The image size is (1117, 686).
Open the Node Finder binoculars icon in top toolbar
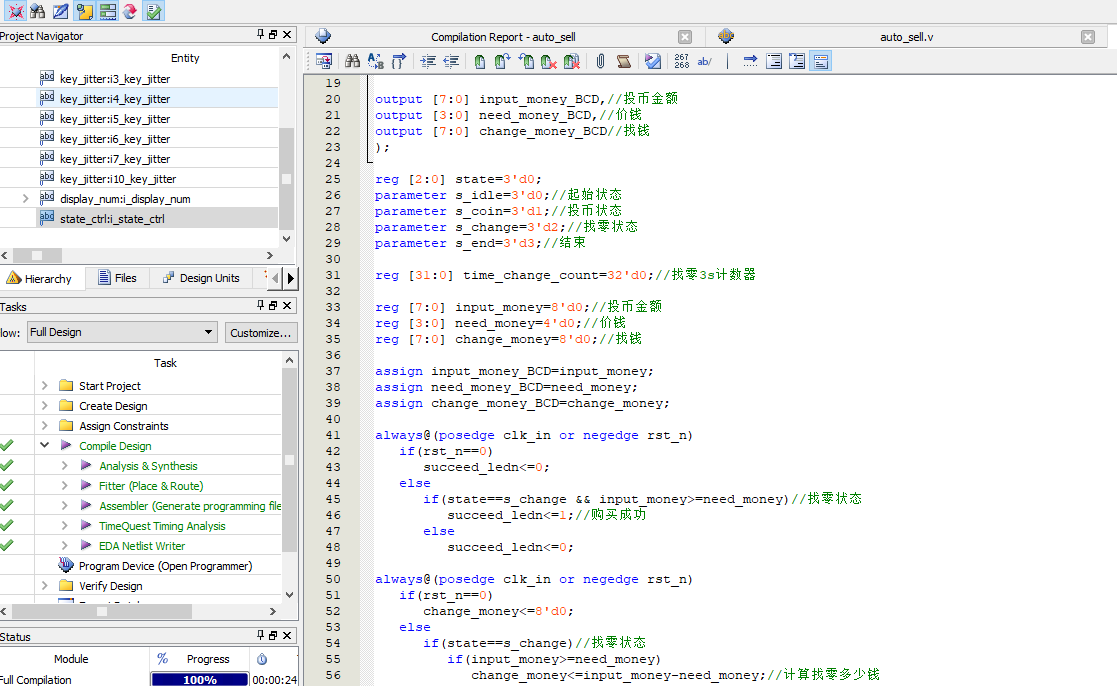click(x=38, y=11)
